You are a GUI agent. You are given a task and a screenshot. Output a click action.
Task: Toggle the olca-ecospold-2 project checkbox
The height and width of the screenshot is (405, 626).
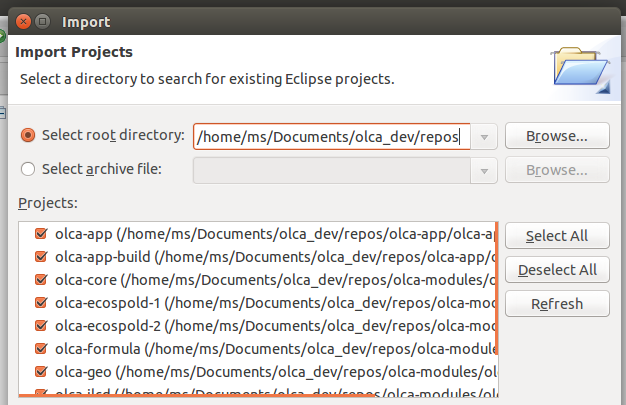(41, 326)
